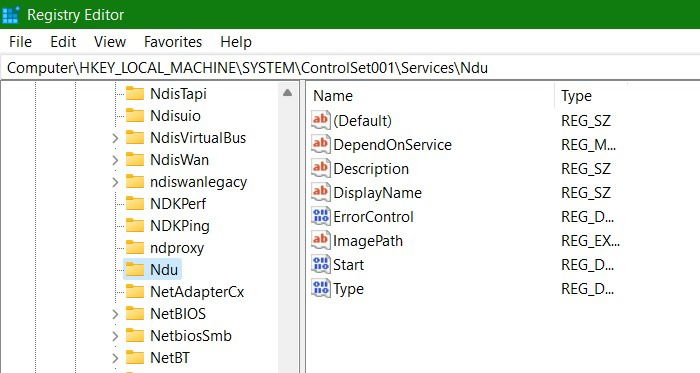Expand the NetBIOS key
This screenshot has width=700, height=373.
pyautogui.click(x=115, y=314)
